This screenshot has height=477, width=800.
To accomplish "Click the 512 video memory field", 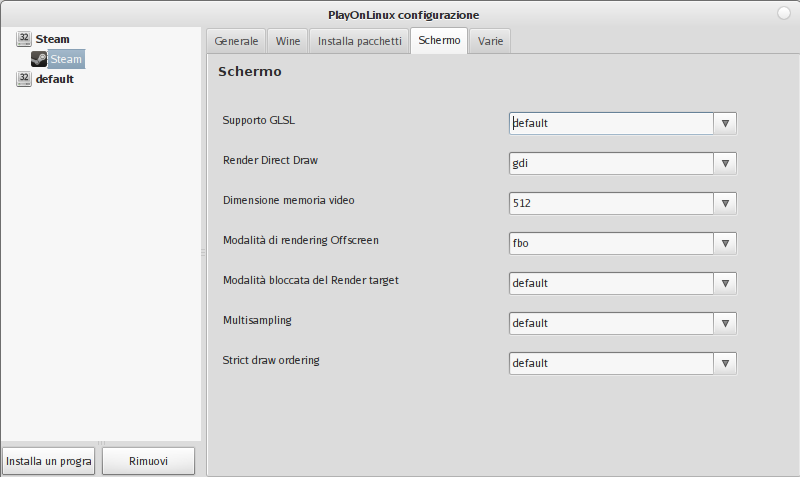I will (611, 204).
